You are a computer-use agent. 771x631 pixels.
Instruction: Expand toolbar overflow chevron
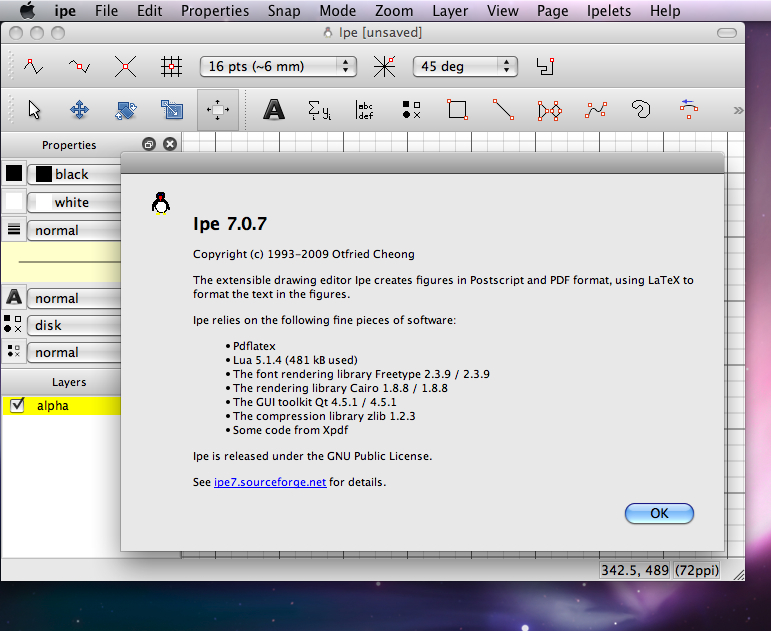pos(738,110)
